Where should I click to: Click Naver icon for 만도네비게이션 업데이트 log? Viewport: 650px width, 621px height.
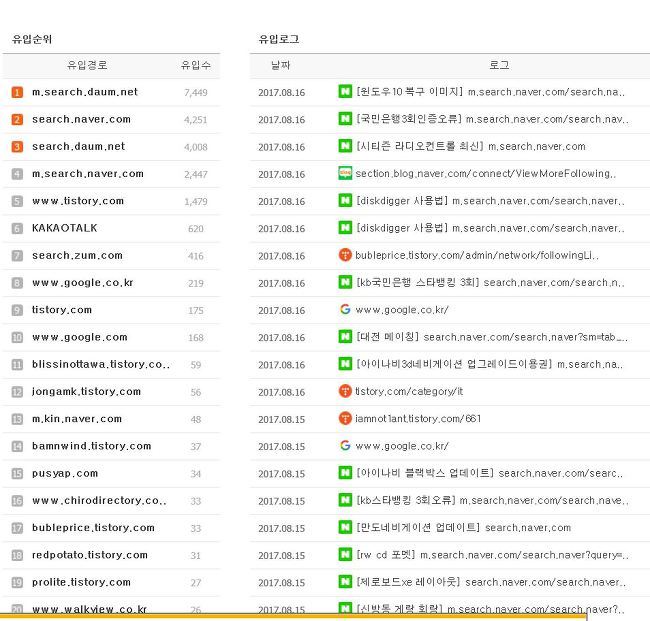(345, 527)
